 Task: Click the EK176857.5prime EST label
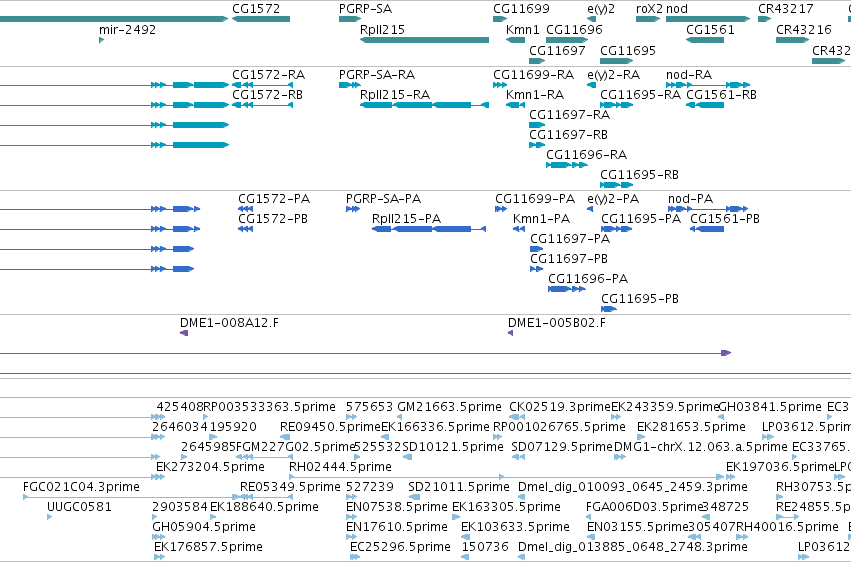[208, 547]
